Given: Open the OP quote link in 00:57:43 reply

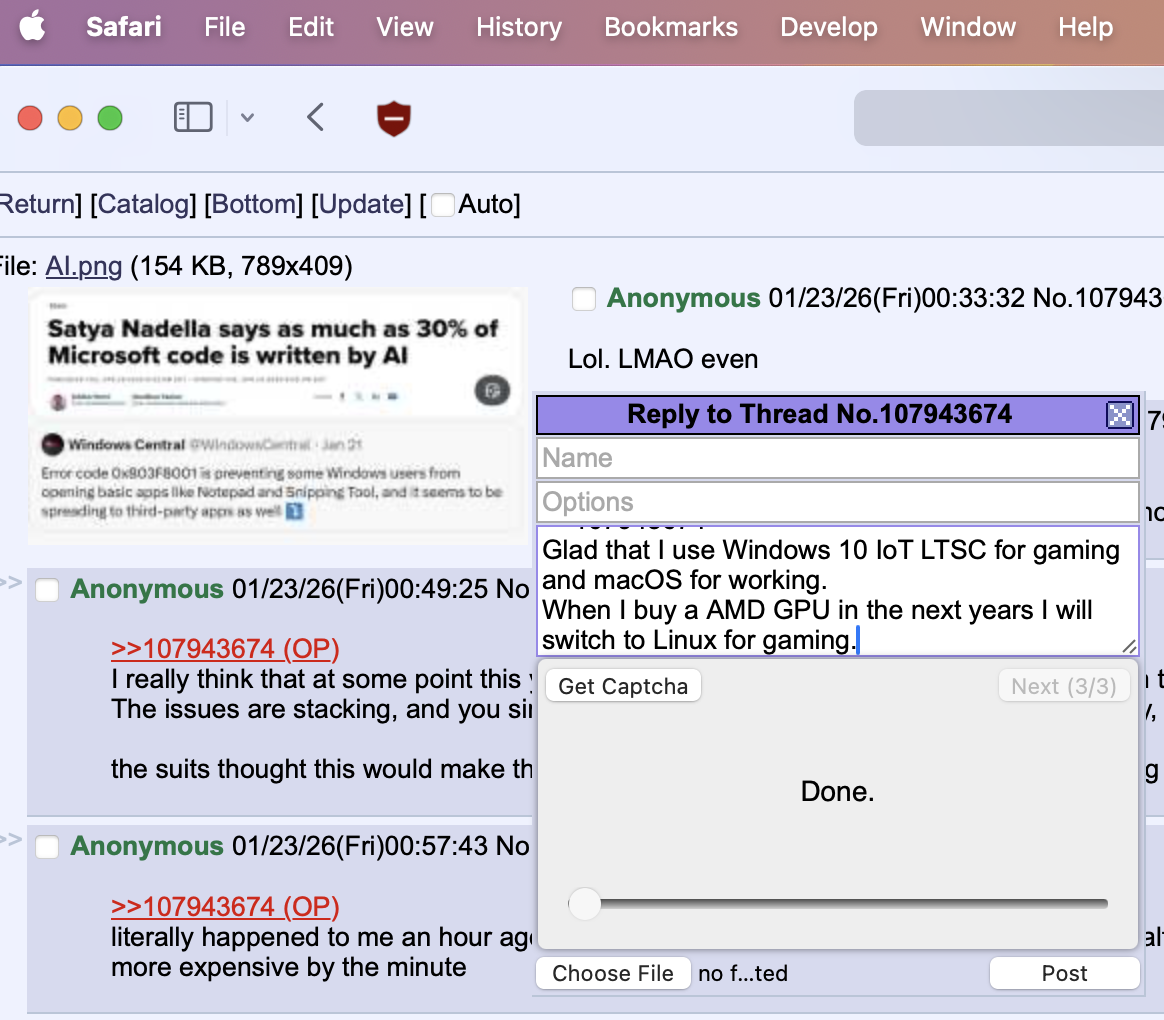Looking at the screenshot, I should coord(225,906).
